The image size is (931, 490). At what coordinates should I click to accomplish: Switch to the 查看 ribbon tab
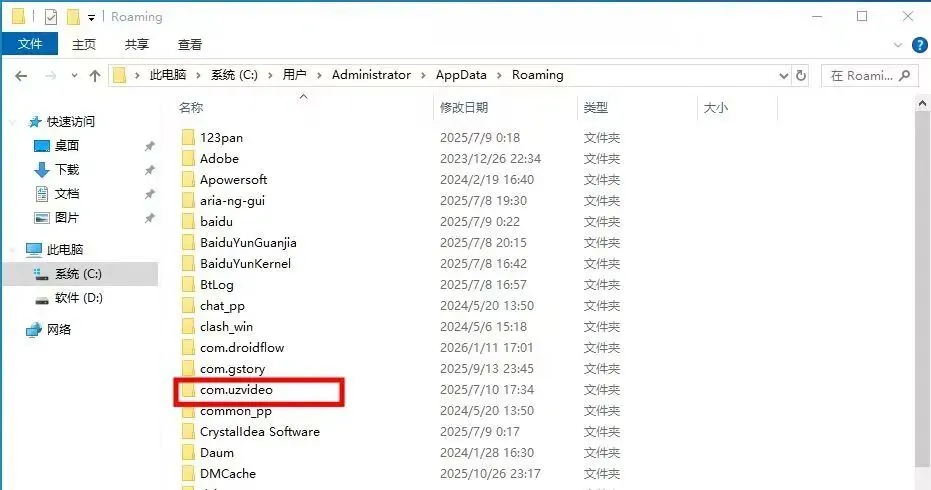point(190,44)
